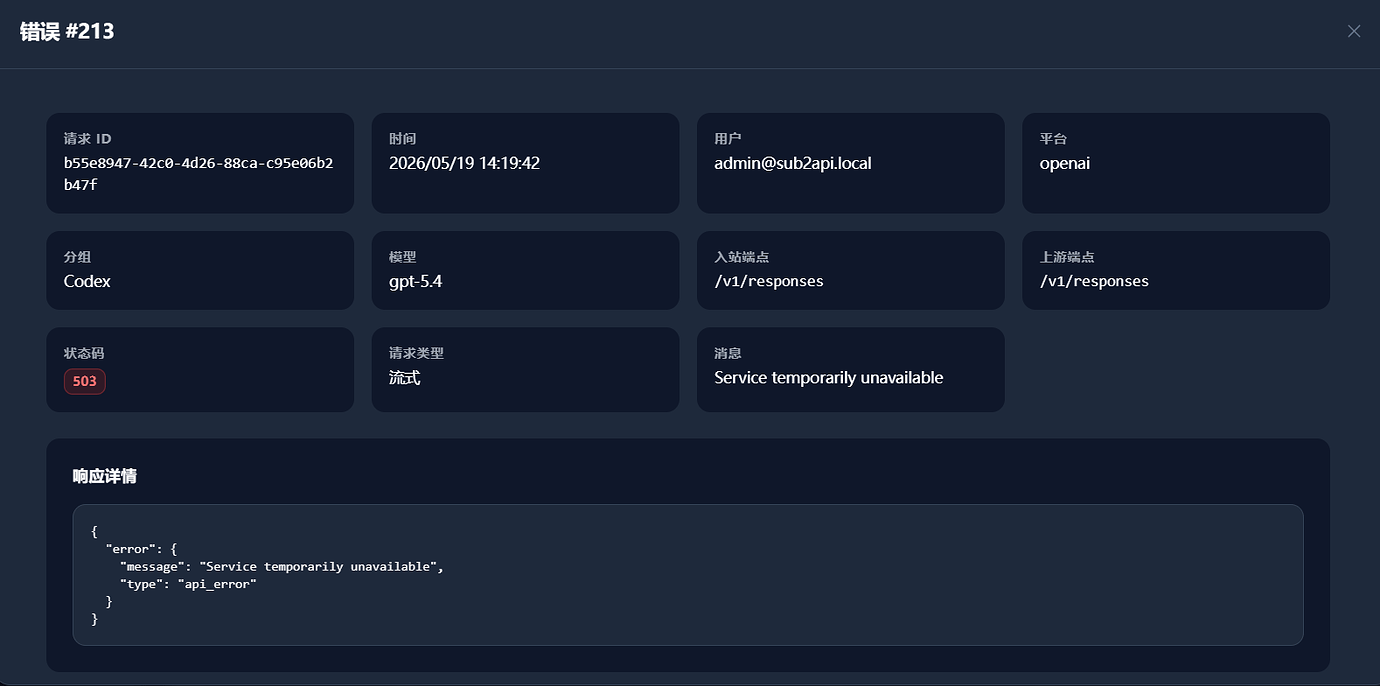Click the 请求类型 label

tap(416, 353)
